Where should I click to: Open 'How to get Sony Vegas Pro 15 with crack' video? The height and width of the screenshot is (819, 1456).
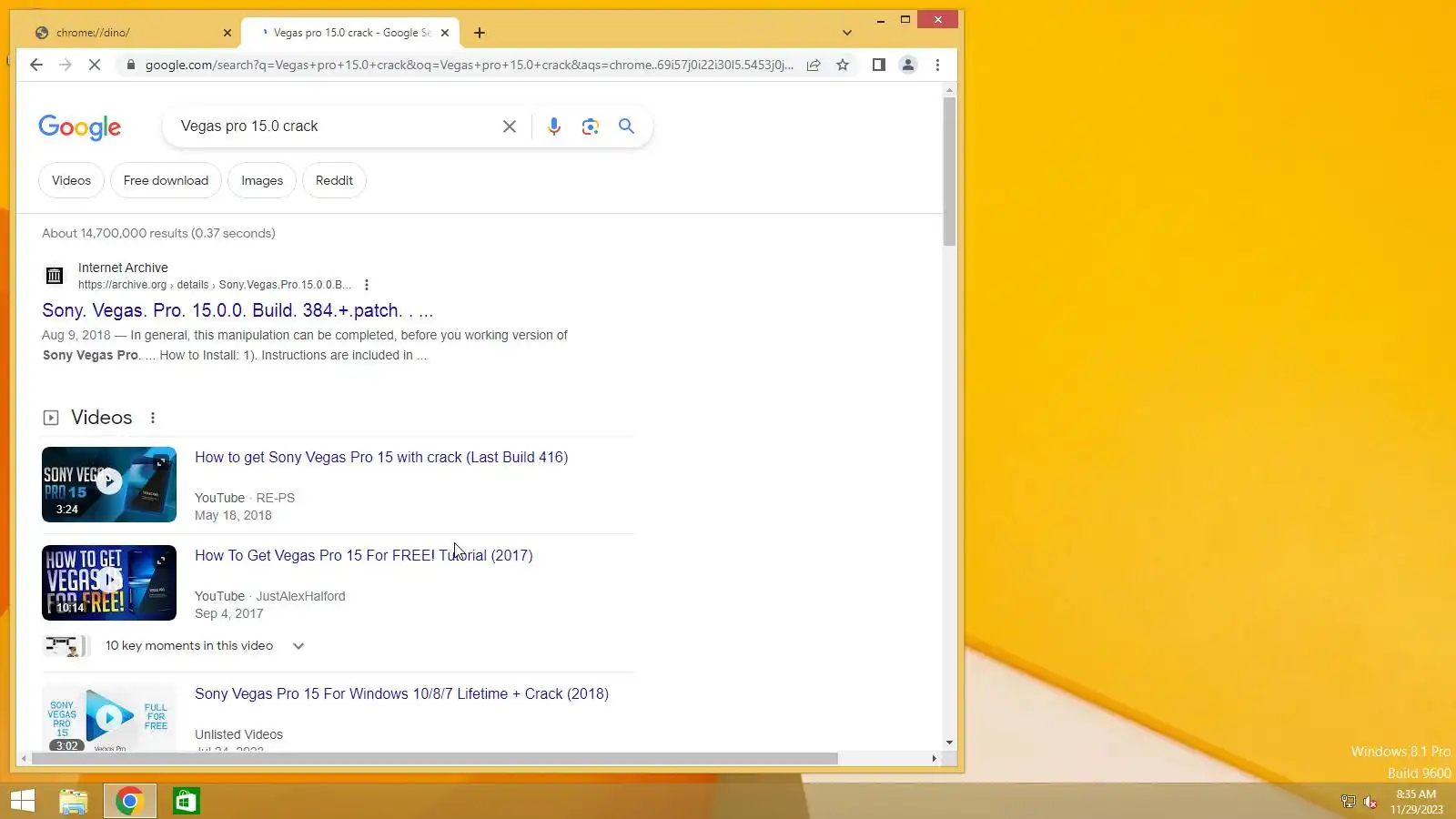click(x=381, y=457)
